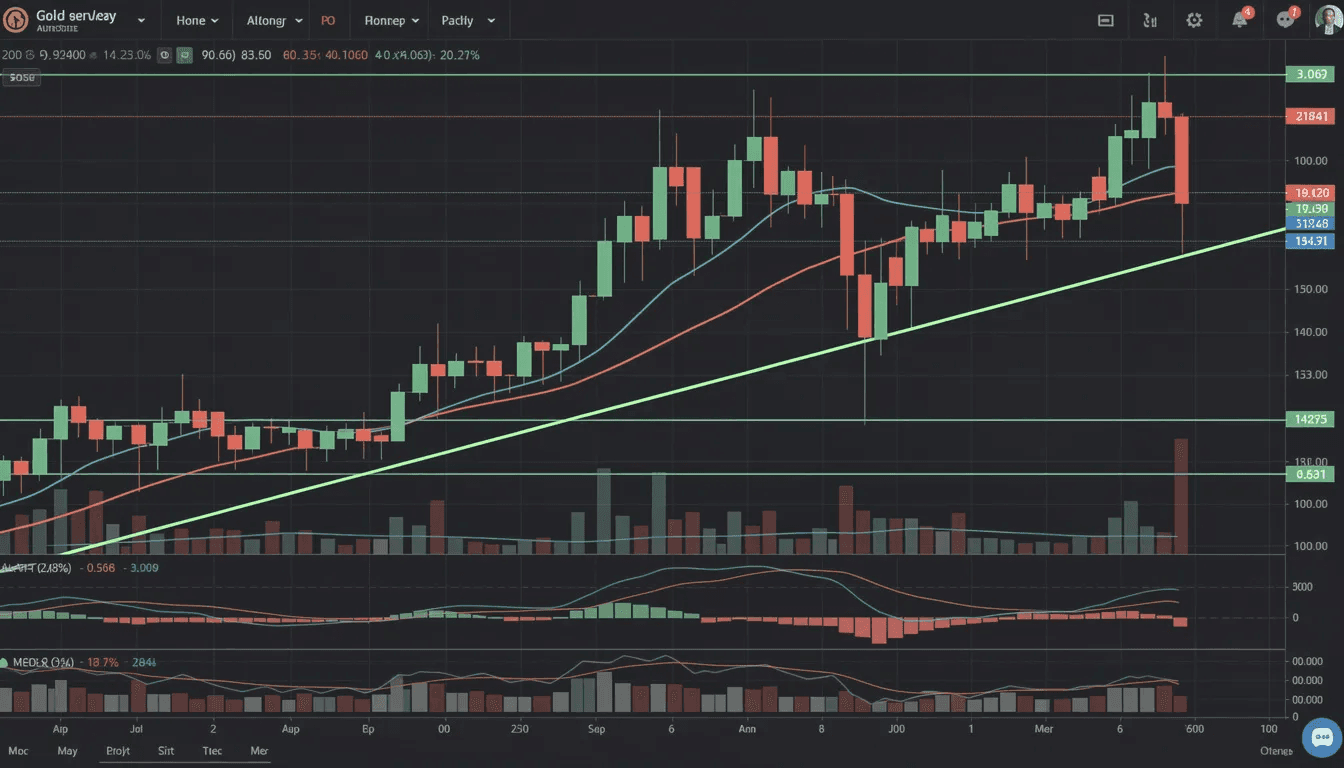Screen dimensions: 1344x768
Task: Select the Projt timeframe tab
Action: (118, 751)
